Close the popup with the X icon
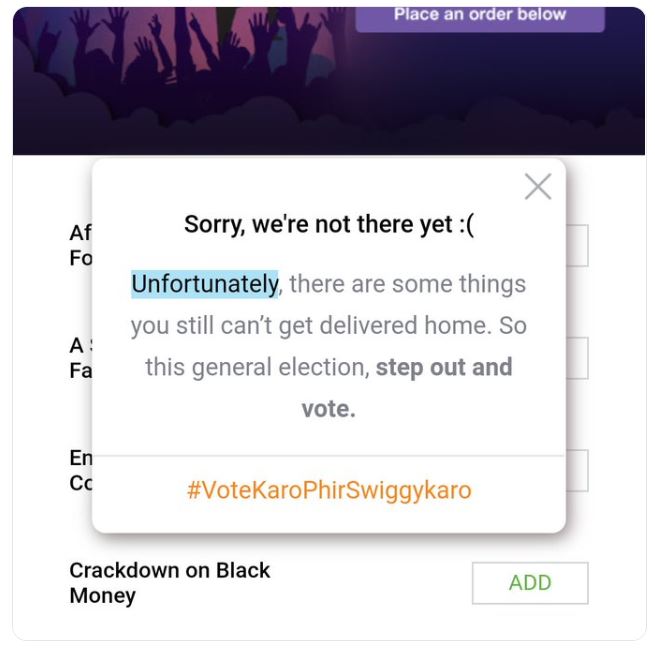The image size is (655, 648). (x=538, y=186)
